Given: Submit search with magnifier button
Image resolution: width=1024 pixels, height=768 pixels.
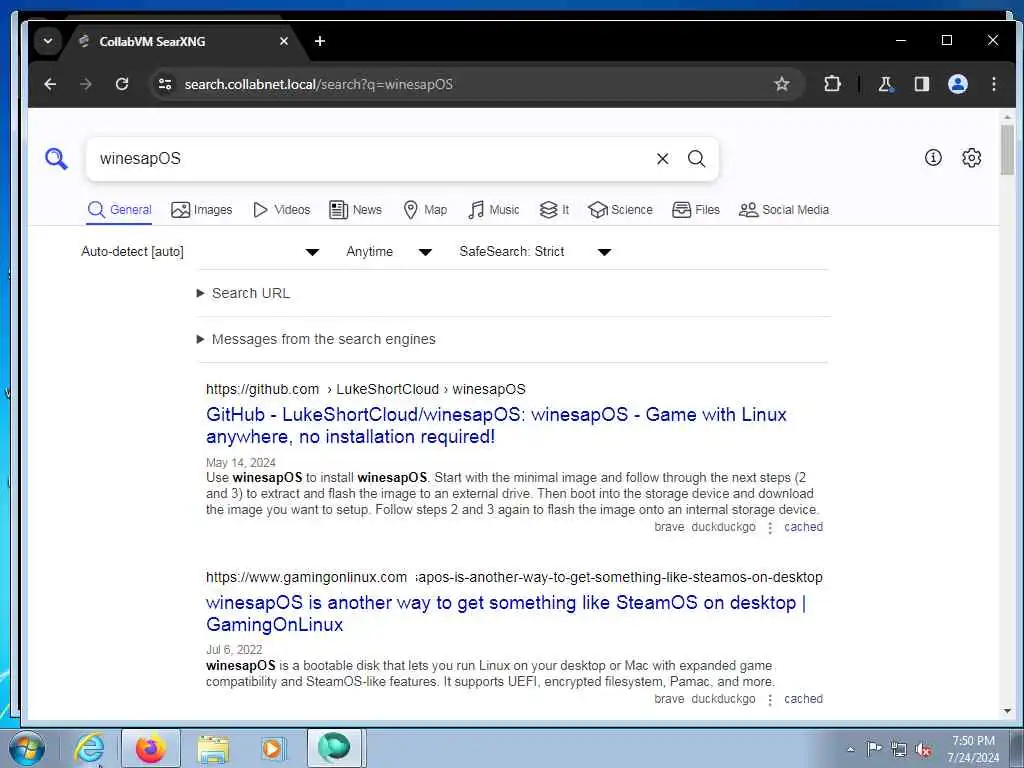Looking at the screenshot, I should (x=696, y=159).
